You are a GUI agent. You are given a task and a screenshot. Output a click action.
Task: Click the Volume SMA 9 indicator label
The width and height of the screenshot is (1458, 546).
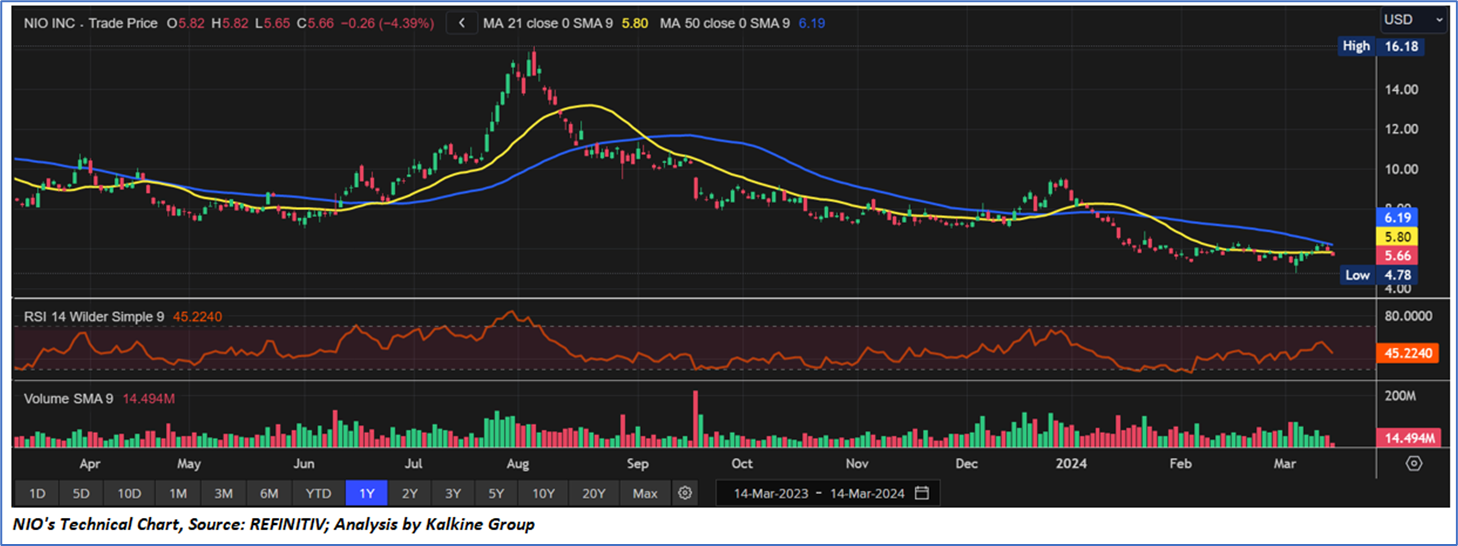[70, 398]
